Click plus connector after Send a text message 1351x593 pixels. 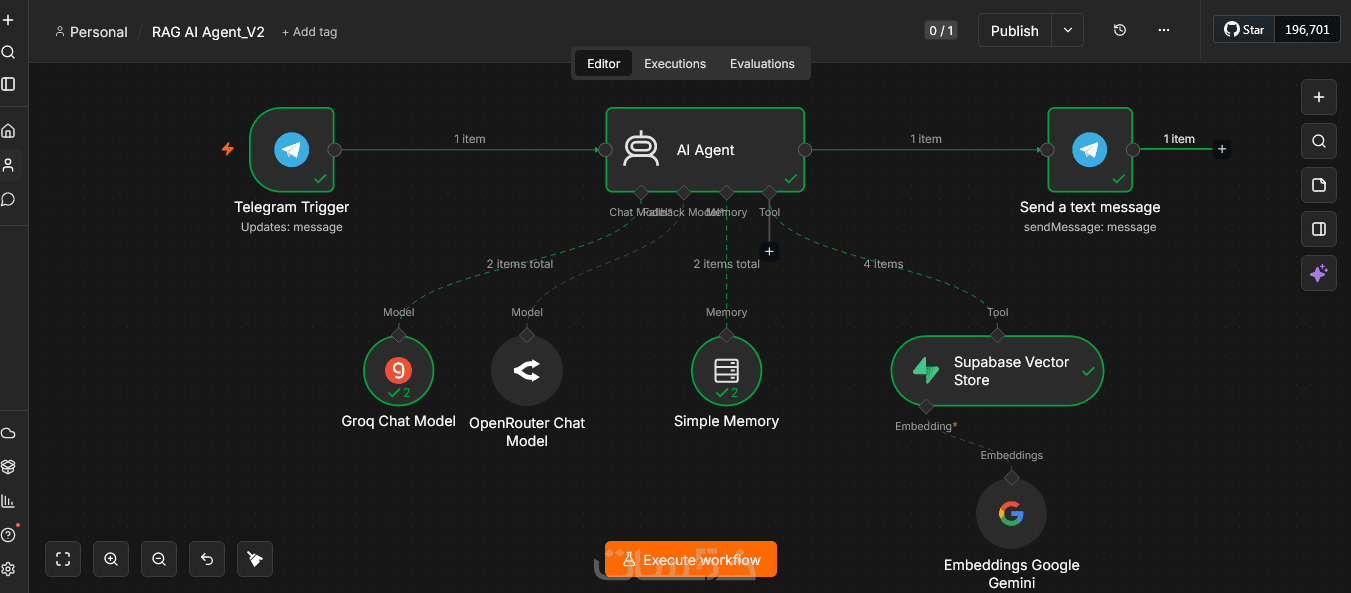[1221, 150]
